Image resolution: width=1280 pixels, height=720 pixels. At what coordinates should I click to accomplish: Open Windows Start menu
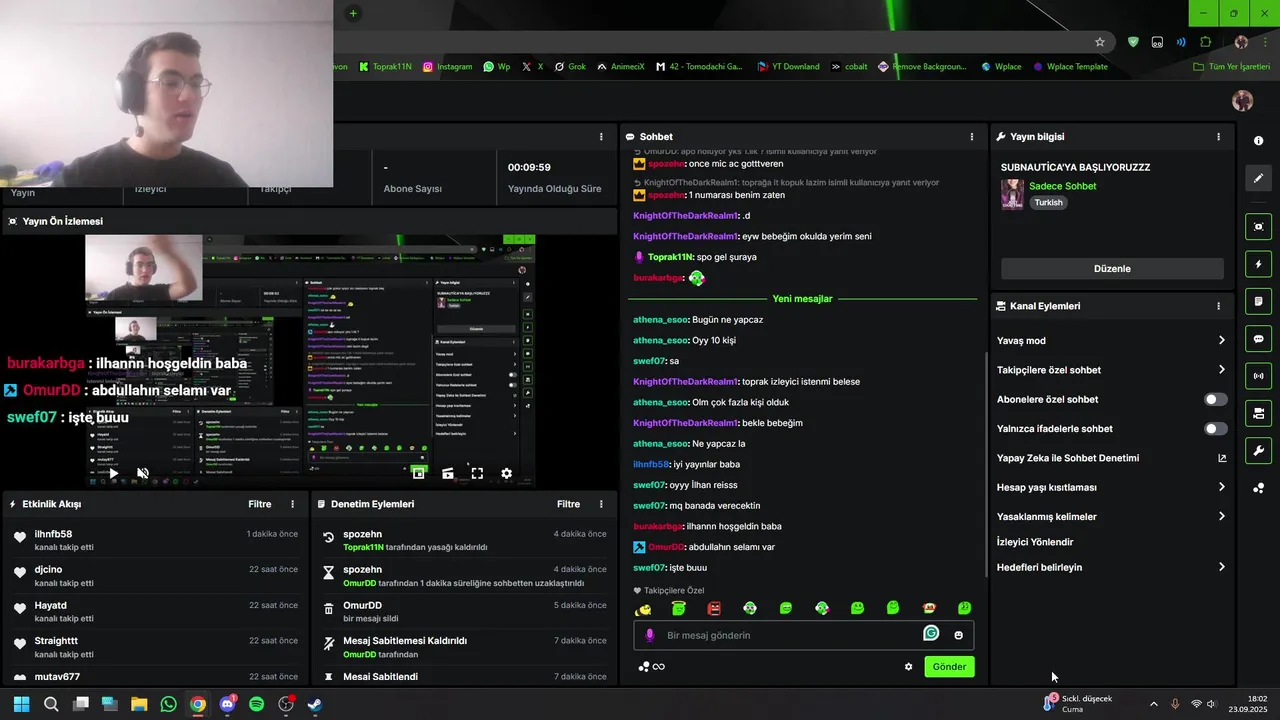coord(21,704)
